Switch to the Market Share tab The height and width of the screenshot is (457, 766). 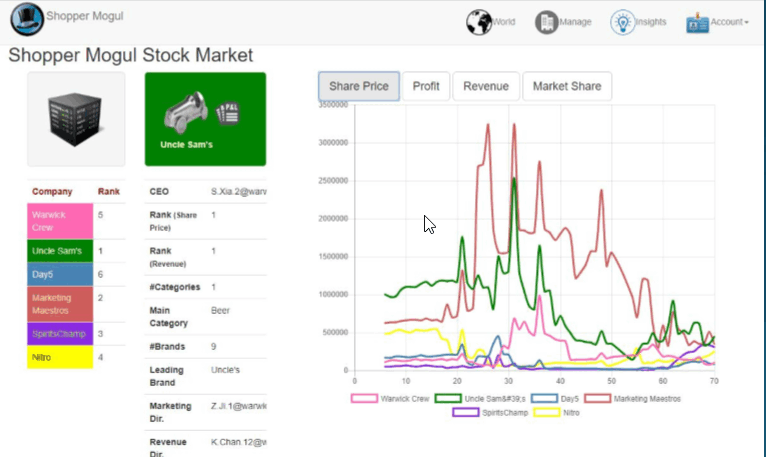point(567,87)
